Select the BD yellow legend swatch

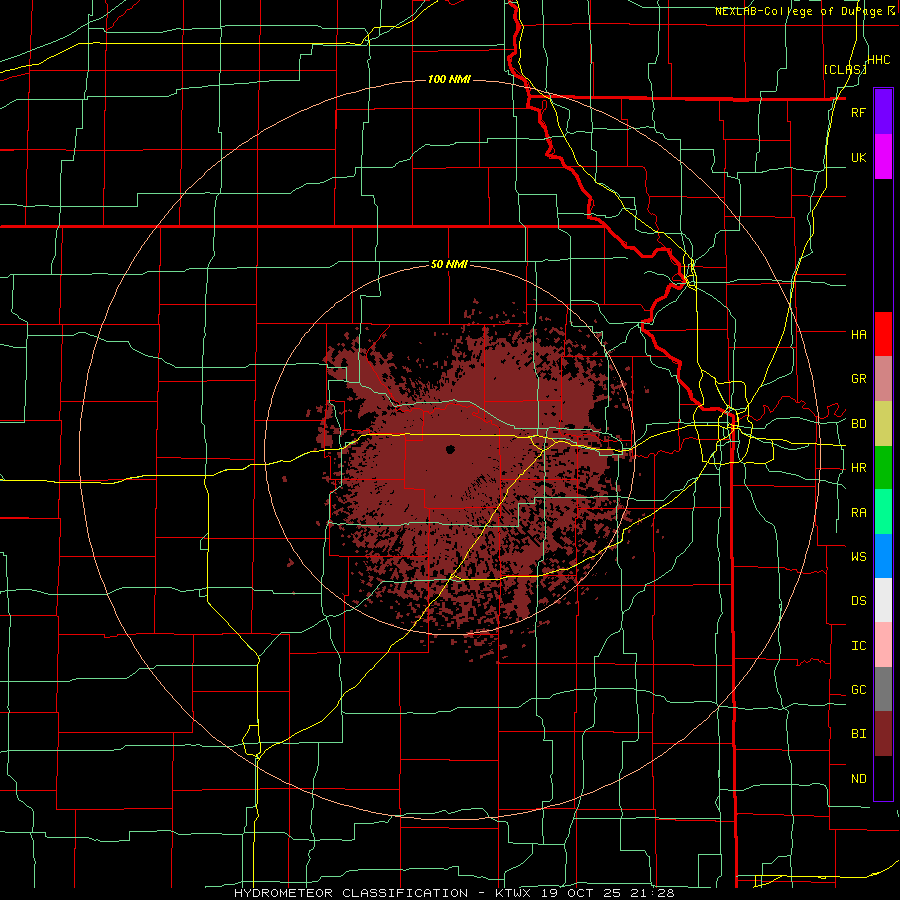tap(883, 424)
